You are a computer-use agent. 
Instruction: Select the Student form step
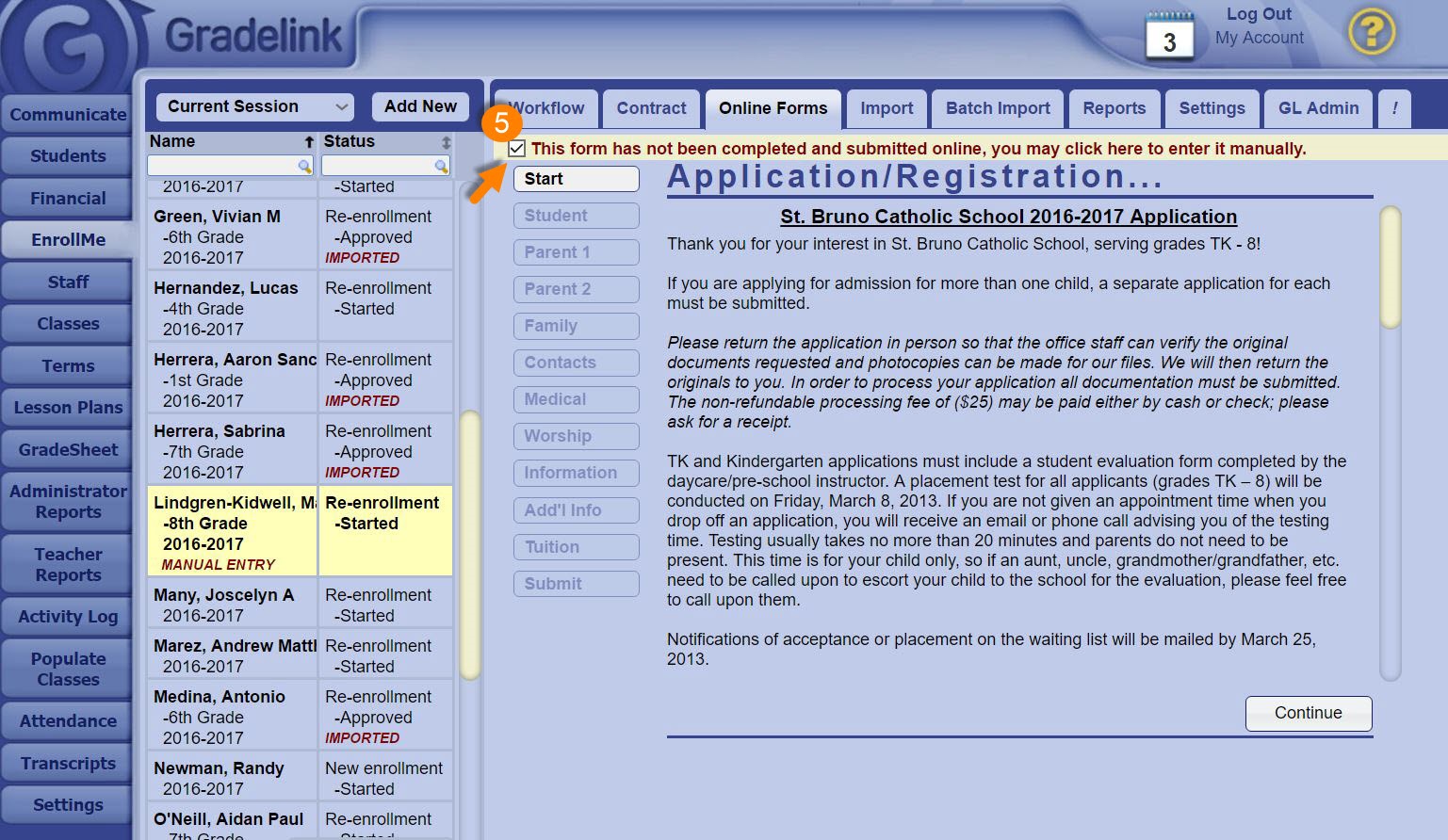coord(576,216)
